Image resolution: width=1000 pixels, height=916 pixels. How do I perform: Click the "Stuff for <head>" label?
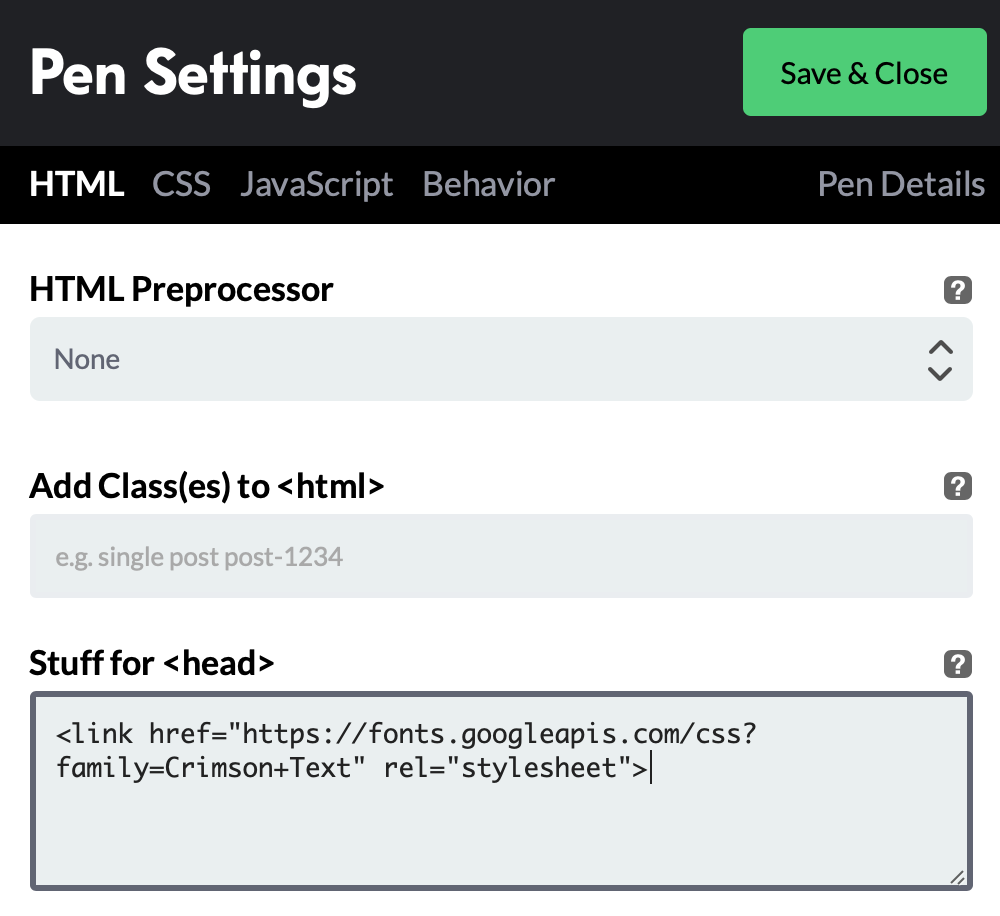click(x=152, y=662)
